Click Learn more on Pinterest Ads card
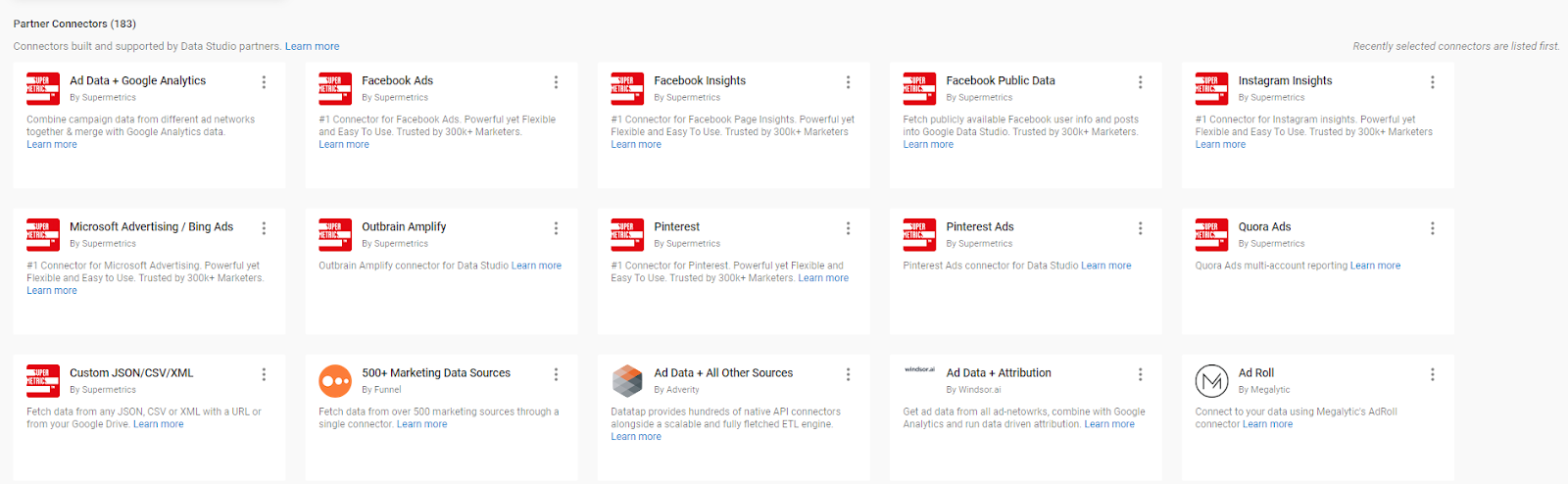This screenshot has width=1568, height=484. tap(1105, 266)
